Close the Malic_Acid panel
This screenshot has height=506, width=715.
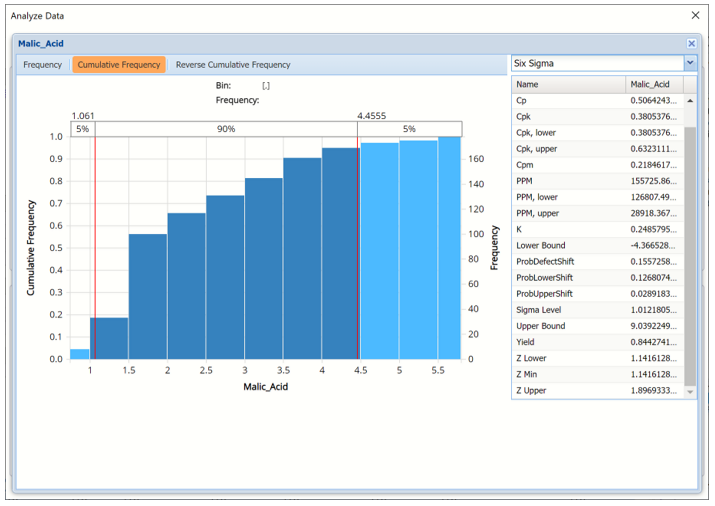click(691, 44)
